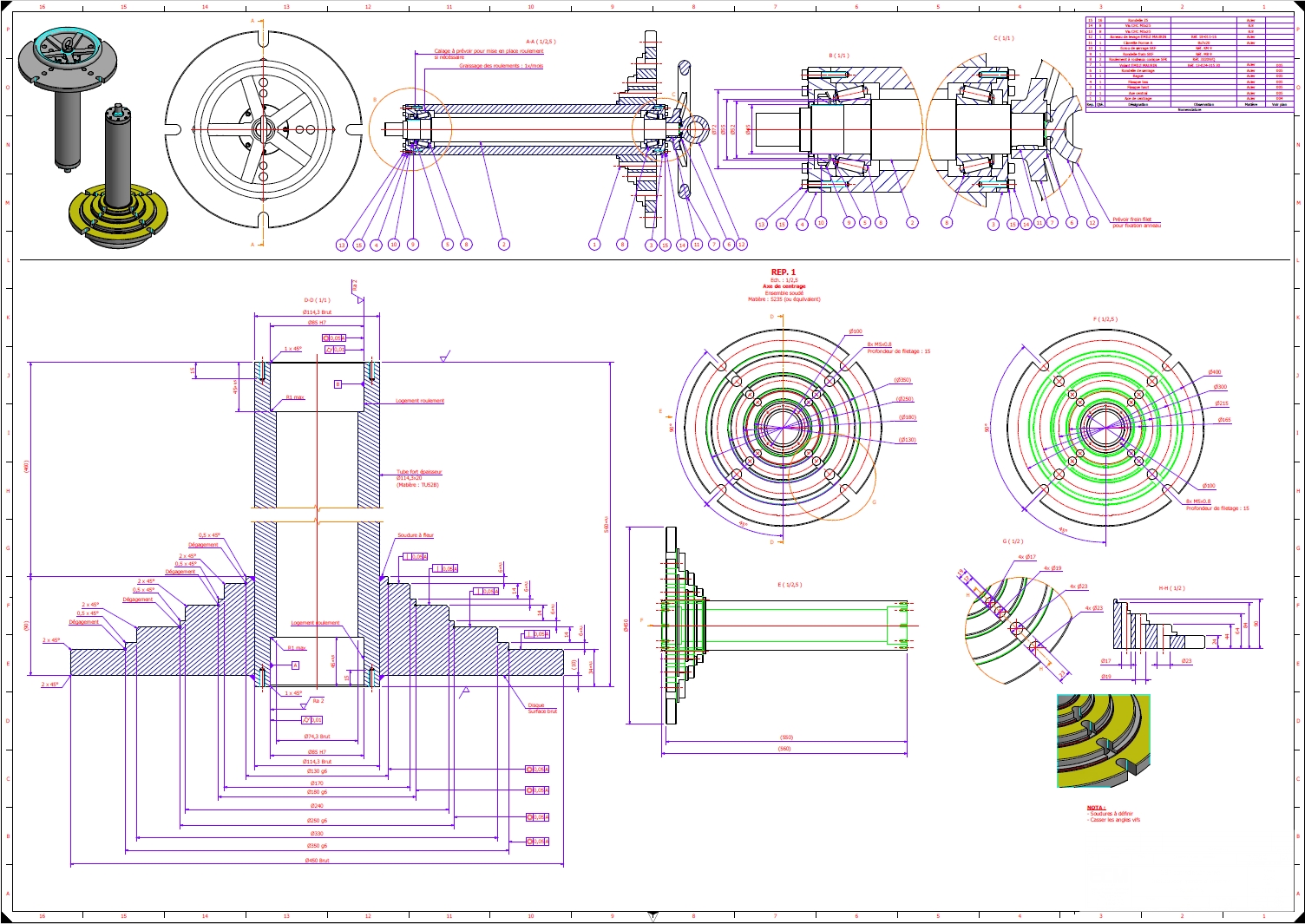Select the "Ø74,3 Brut" dimension
This screenshot has width=1305, height=924.
pos(318,737)
